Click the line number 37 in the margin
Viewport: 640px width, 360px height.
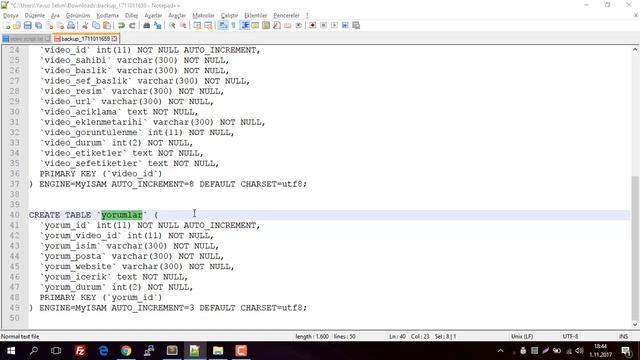coord(14,184)
